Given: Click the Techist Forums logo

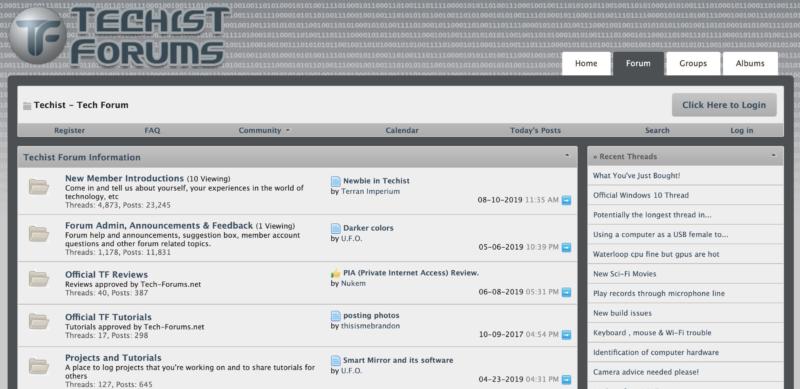Looking at the screenshot, I should [120, 37].
